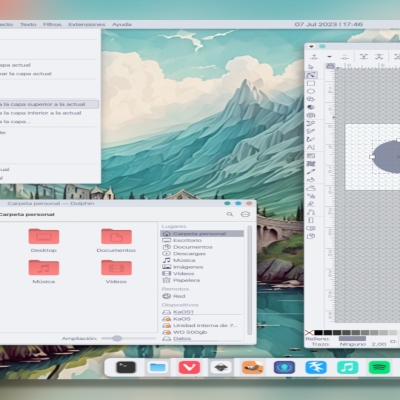Click the Relleno fill color indicator
The height and width of the screenshot is (400, 400).
tap(352, 338)
